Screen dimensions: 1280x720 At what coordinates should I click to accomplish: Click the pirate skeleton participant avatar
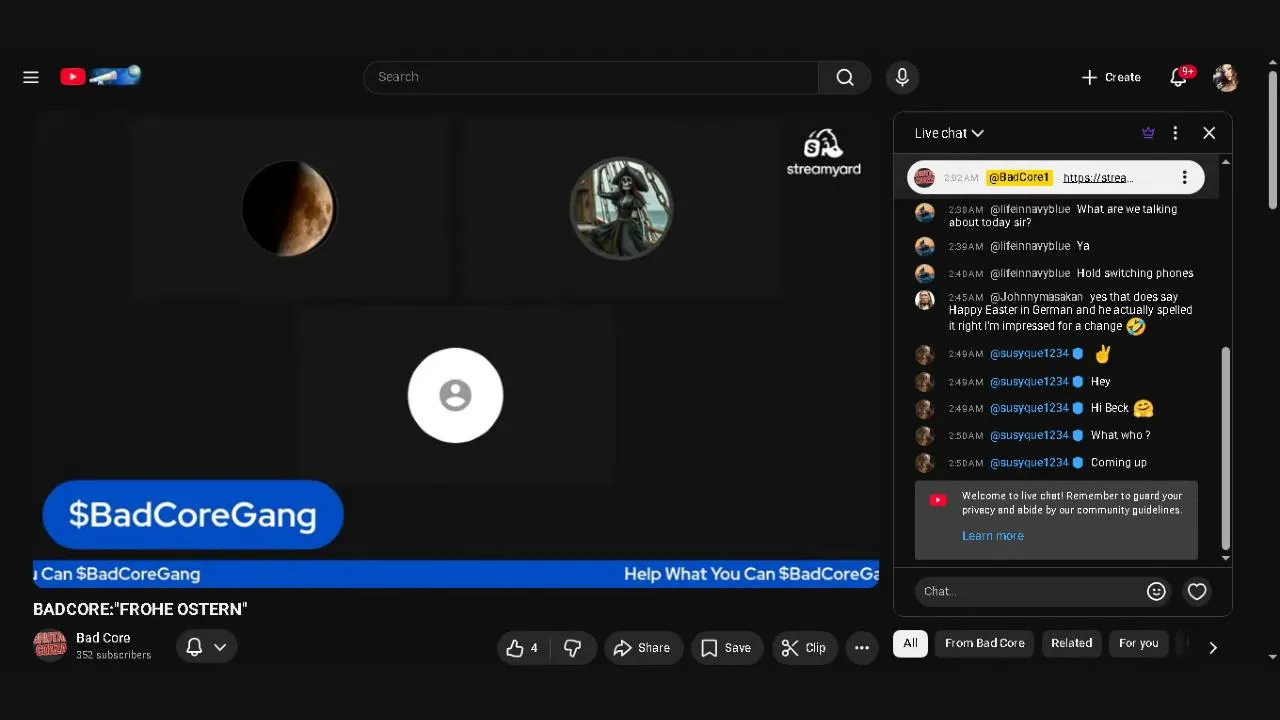pyautogui.click(x=621, y=208)
